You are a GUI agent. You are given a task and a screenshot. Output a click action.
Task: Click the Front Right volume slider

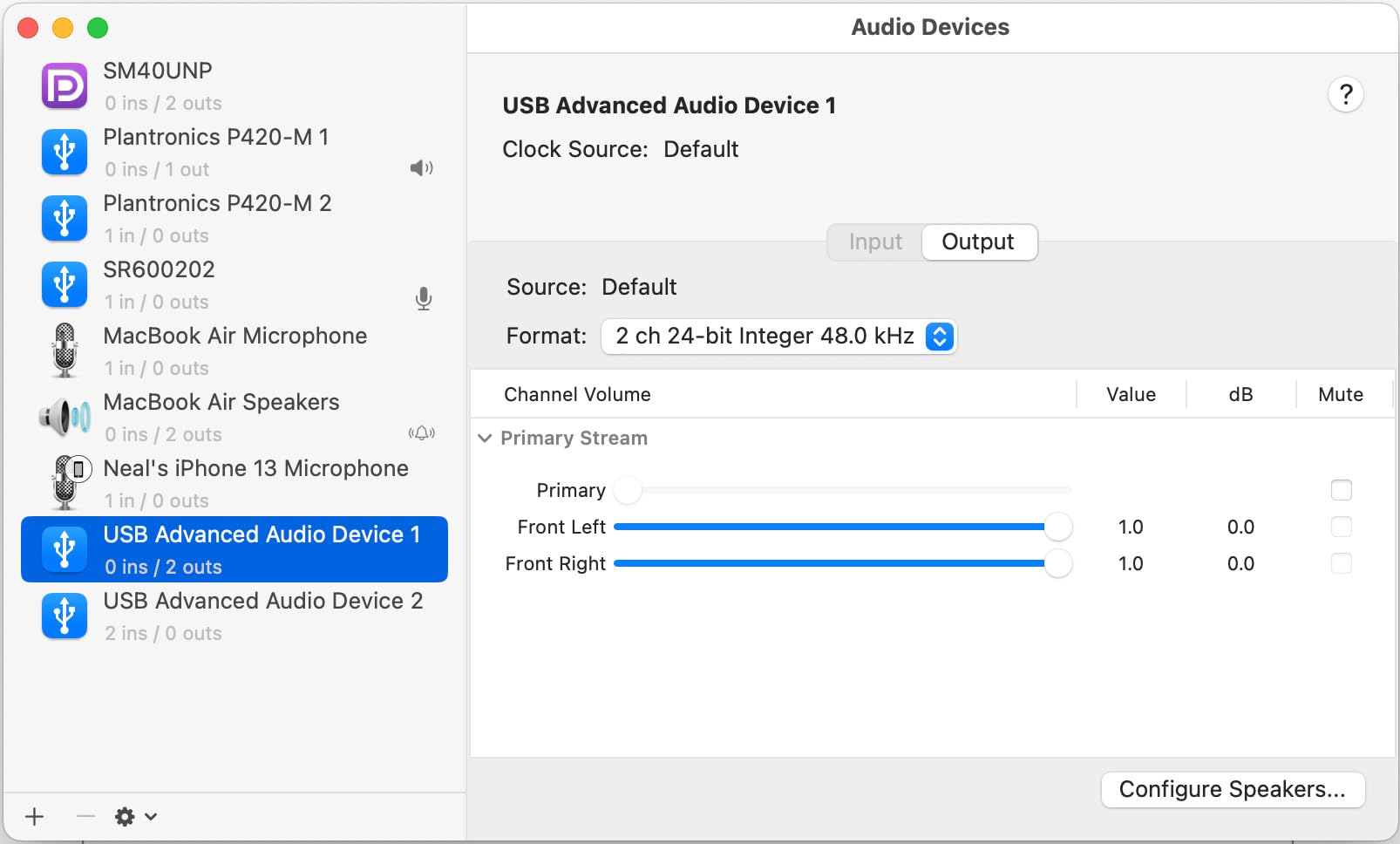pos(843,563)
